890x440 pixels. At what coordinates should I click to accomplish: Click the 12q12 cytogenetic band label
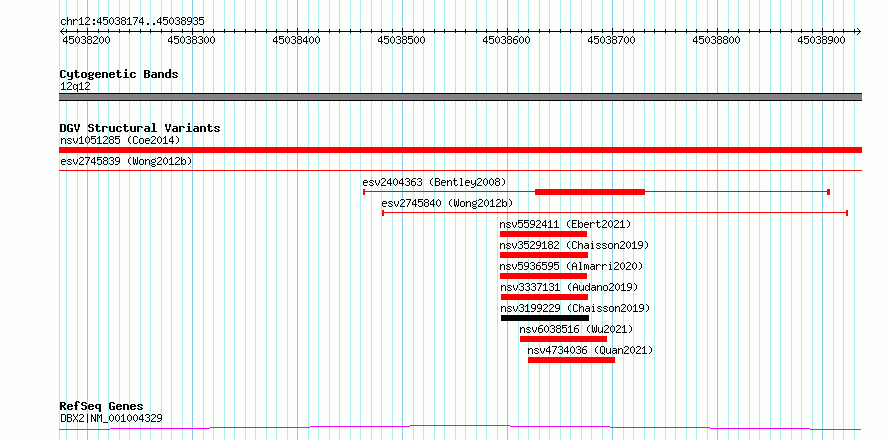coord(75,87)
